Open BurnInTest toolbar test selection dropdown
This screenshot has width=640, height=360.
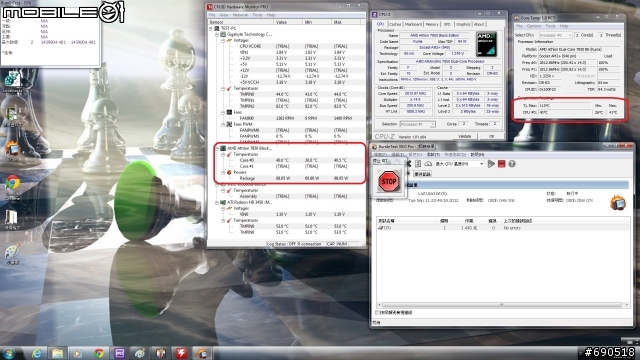click(x=459, y=164)
